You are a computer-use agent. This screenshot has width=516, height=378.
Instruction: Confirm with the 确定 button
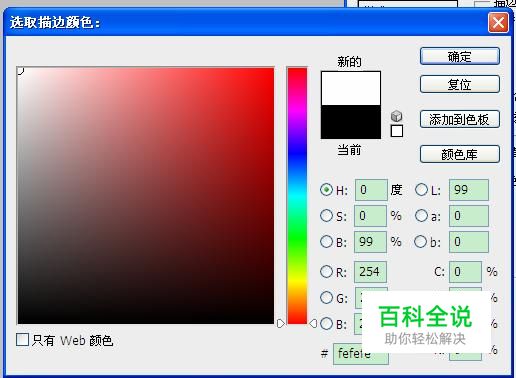click(x=460, y=56)
